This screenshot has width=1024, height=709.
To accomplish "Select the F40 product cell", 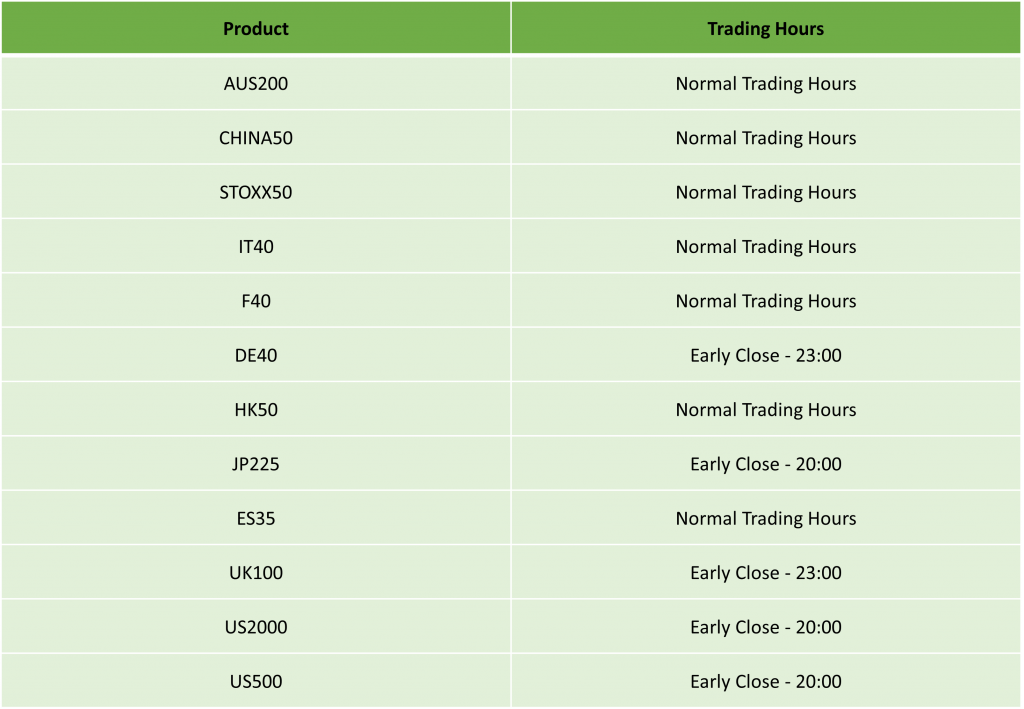I will coord(256,300).
